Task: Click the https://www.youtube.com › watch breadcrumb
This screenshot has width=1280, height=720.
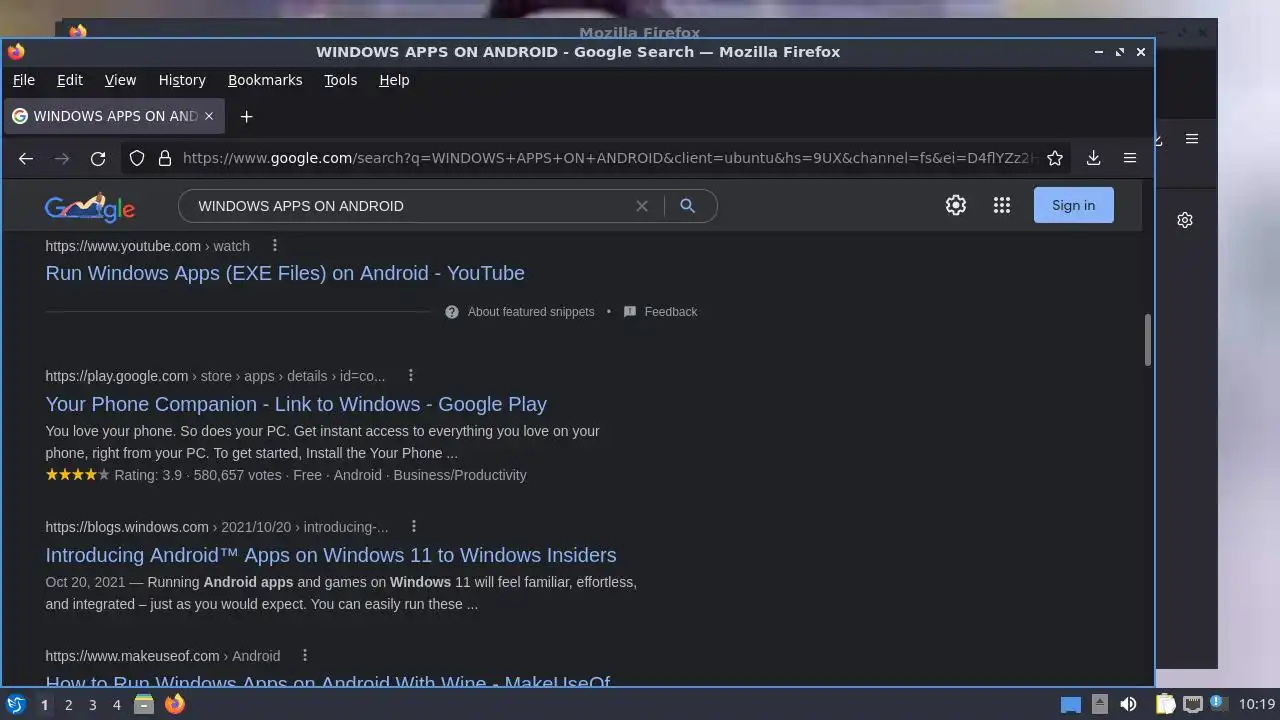Action: [x=148, y=246]
